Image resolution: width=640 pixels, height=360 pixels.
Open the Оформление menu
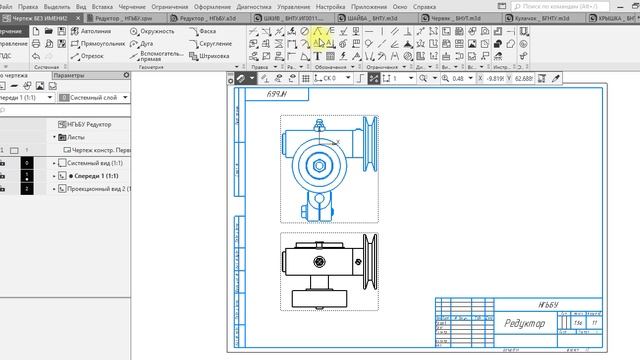tap(212, 7)
